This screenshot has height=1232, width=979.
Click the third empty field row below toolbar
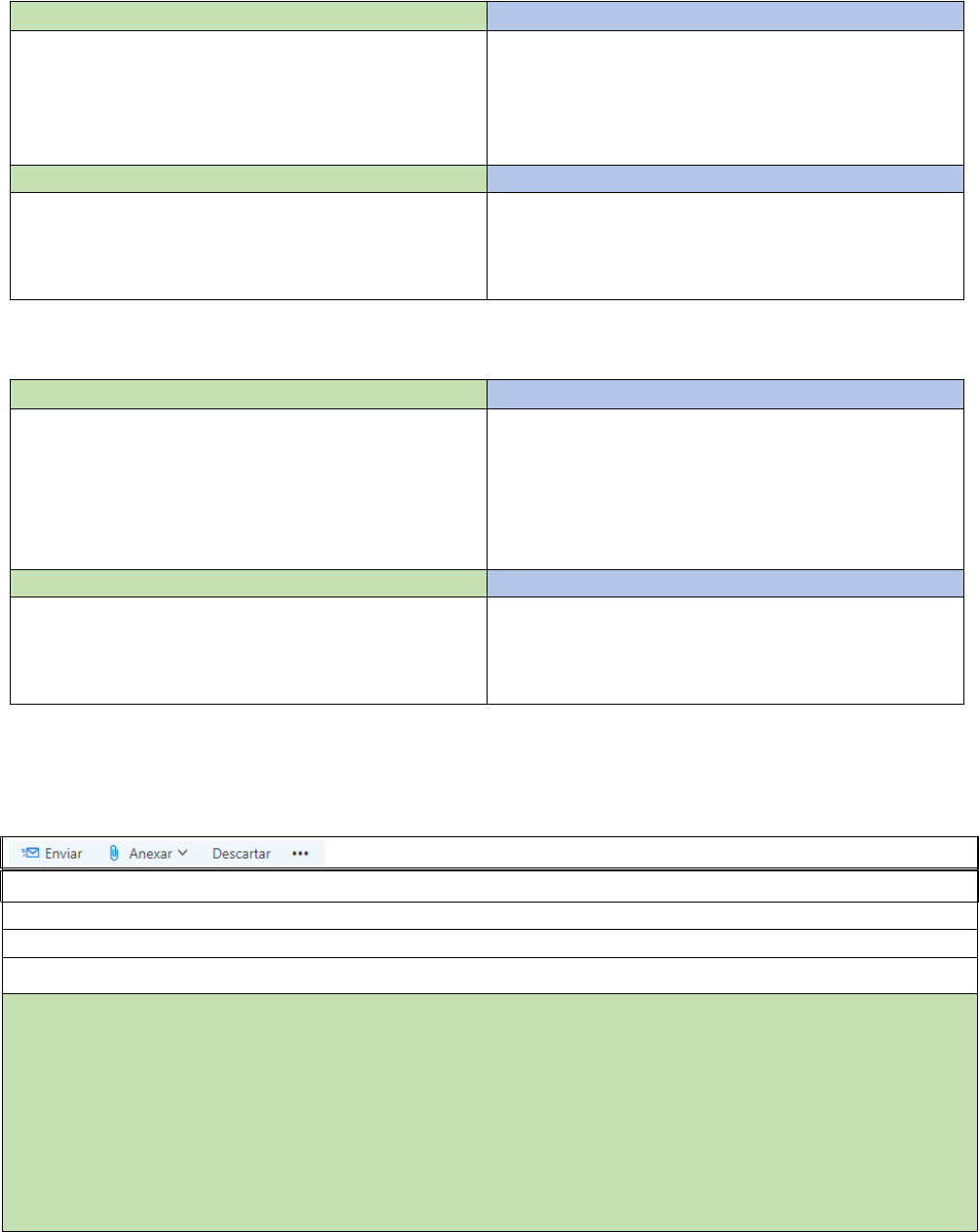coord(489,943)
